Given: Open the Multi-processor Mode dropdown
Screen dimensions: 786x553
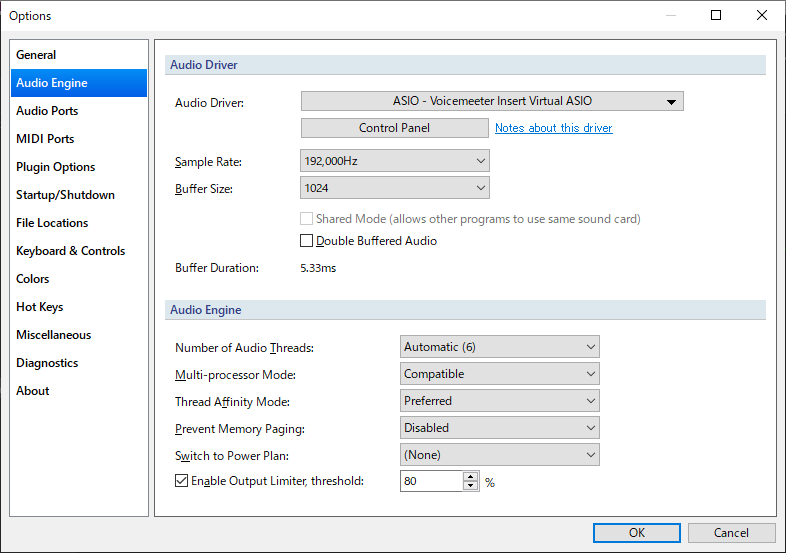Looking at the screenshot, I should (499, 374).
